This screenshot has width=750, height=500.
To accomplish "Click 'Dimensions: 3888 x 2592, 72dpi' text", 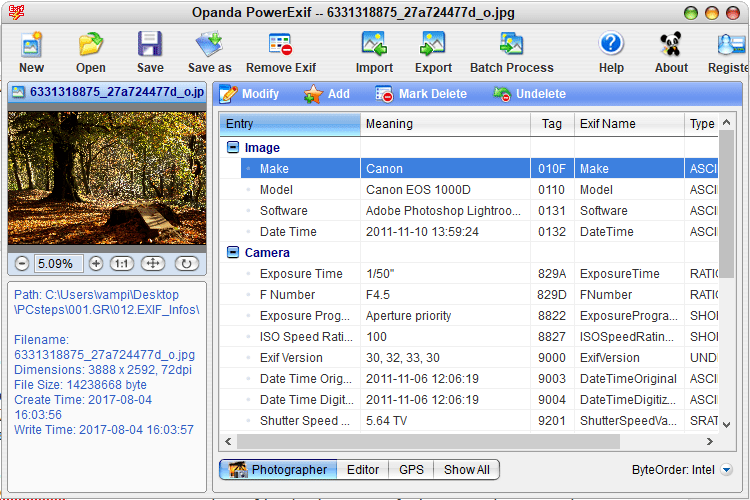I will click(x=103, y=370).
